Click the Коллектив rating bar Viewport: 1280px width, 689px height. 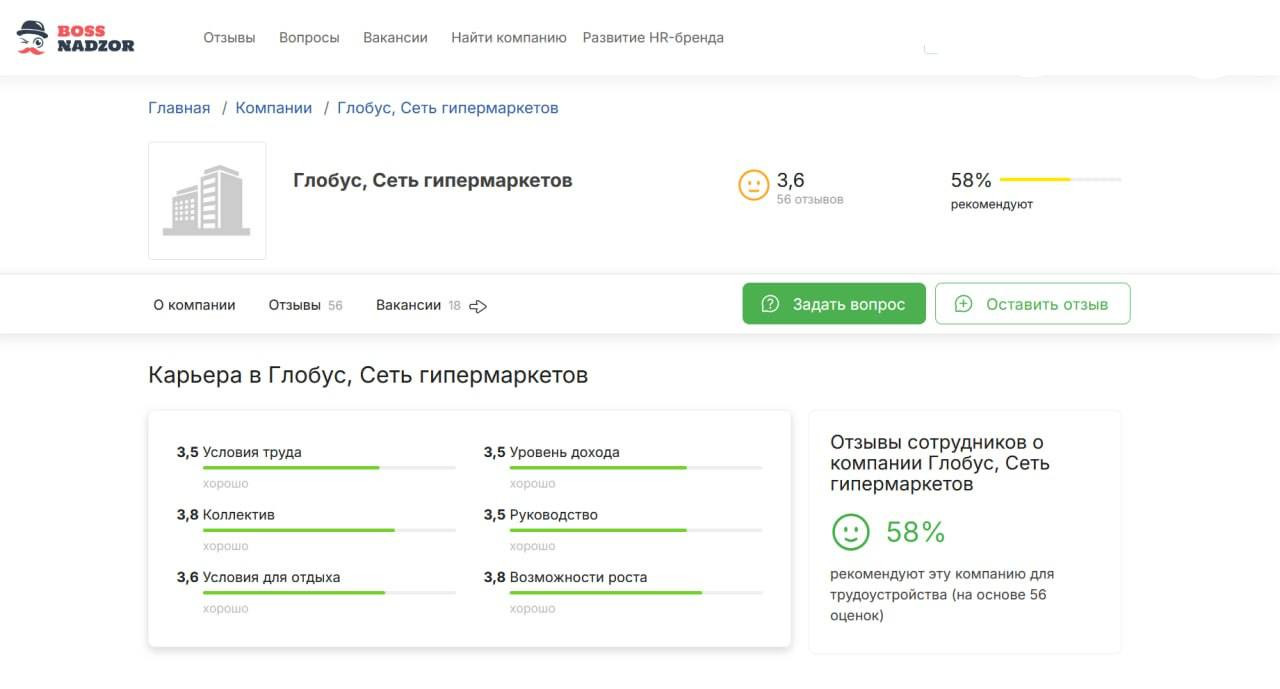click(329, 530)
